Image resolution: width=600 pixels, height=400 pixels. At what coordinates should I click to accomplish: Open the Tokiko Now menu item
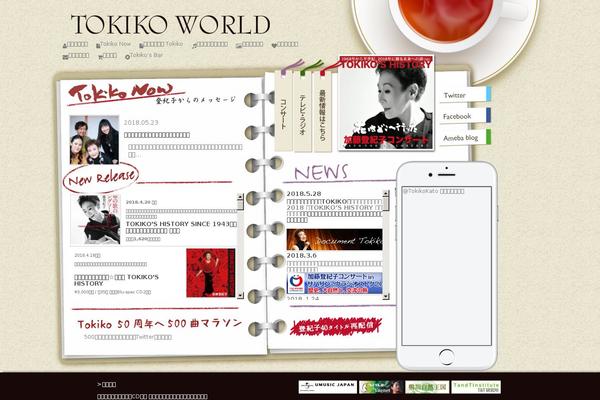[x=115, y=44]
